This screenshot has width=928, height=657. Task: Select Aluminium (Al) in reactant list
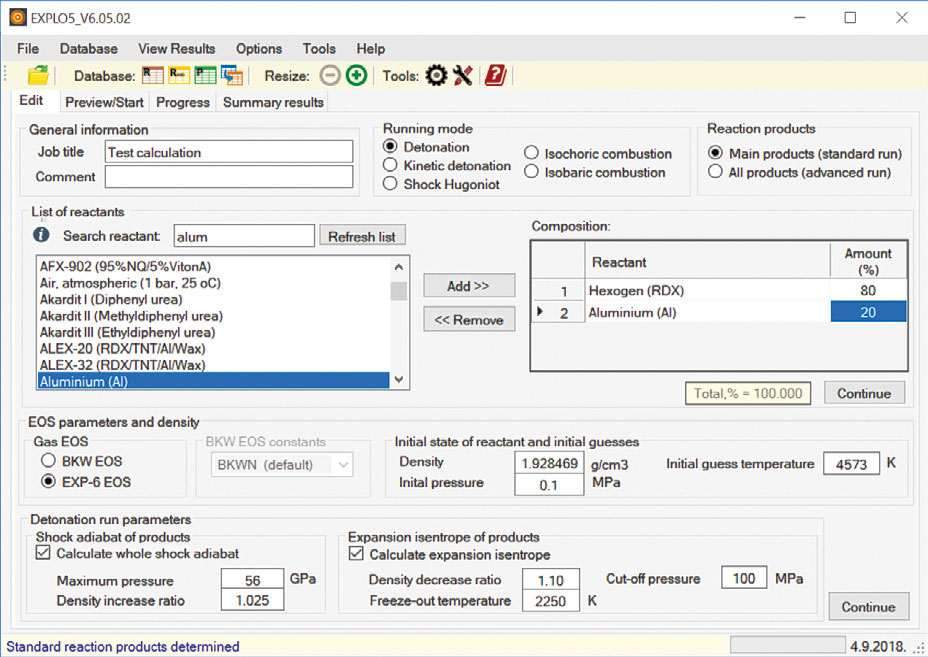[213, 381]
